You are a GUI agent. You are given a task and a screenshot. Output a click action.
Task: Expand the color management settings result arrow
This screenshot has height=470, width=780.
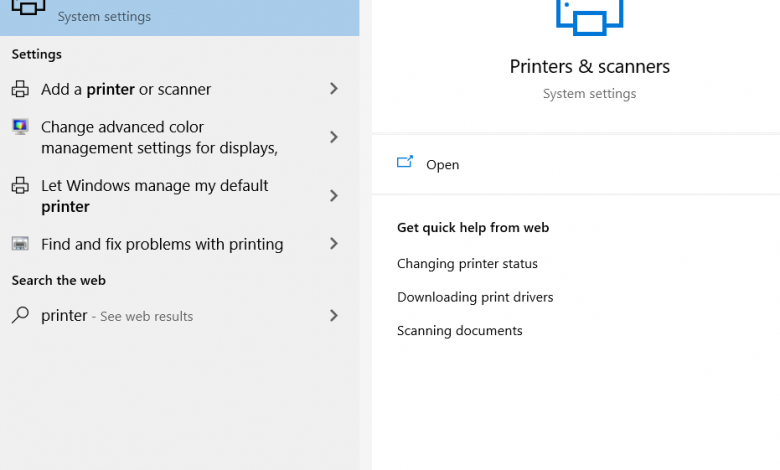334,137
